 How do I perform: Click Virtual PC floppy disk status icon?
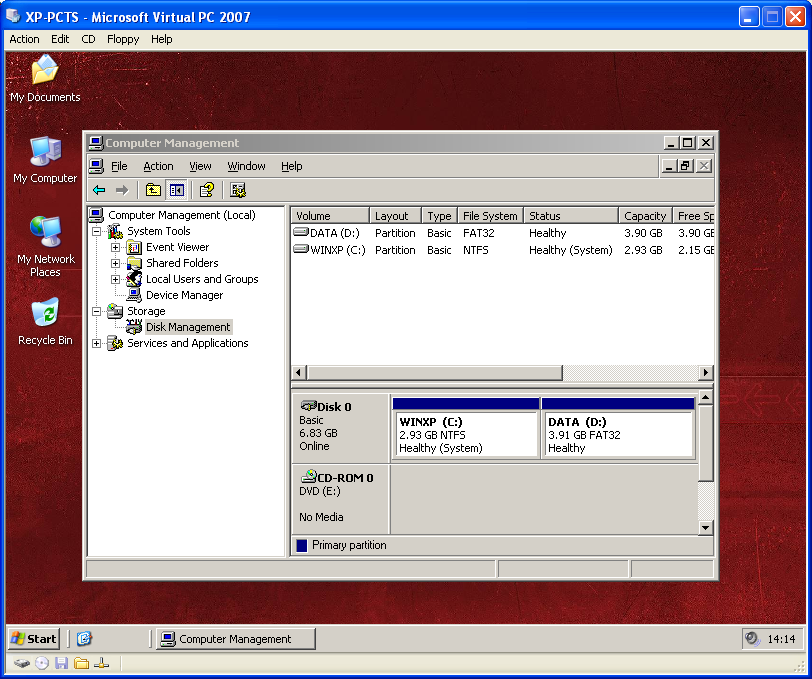pos(62,663)
